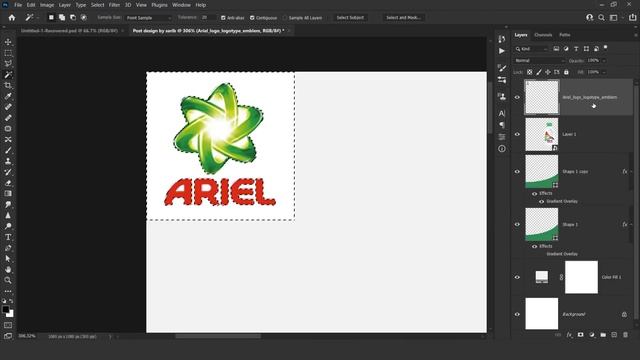This screenshot has height=360, width=640.
Task: Click the Share icon at top right
Action: tap(633, 18)
